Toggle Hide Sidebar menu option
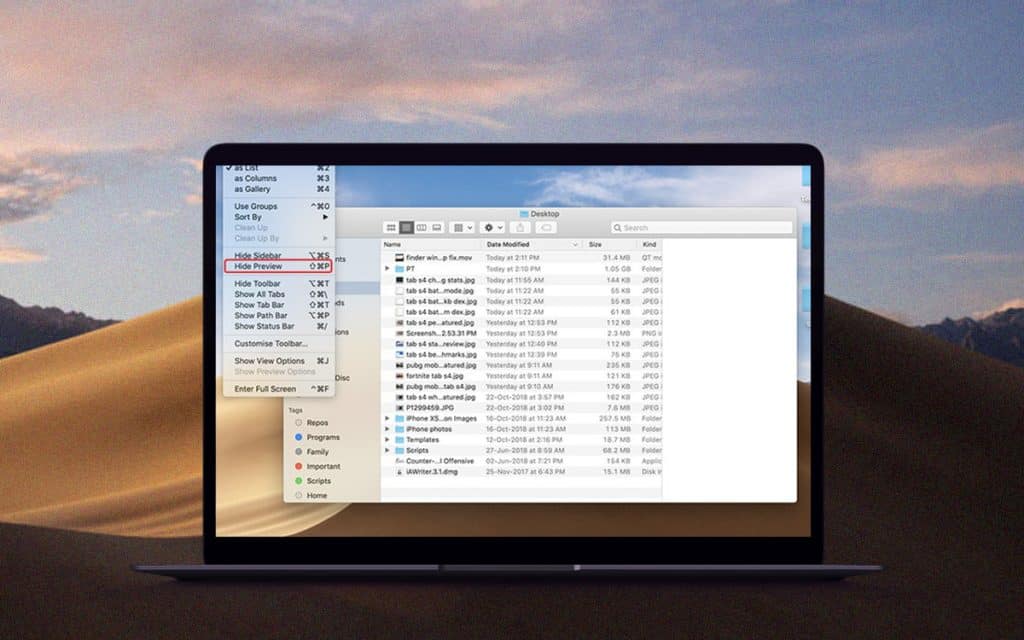The height and width of the screenshot is (640, 1024). tap(258, 256)
